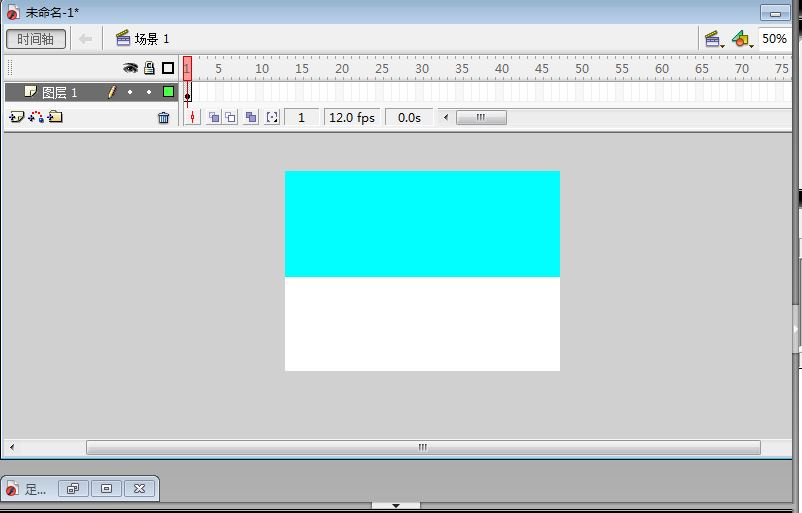Select keyframe 1 on 图层 1
The height and width of the screenshot is (513, 802).
click(x=188, y=92)
